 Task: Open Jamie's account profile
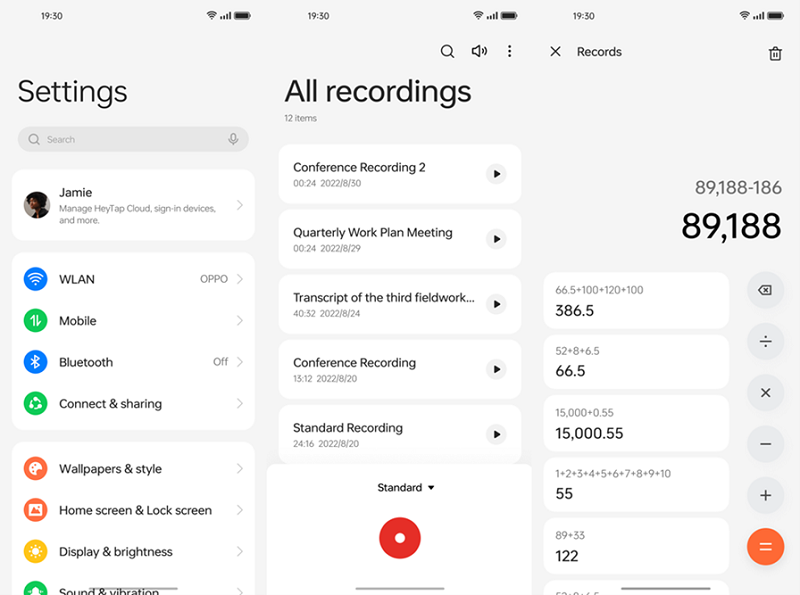133,205
